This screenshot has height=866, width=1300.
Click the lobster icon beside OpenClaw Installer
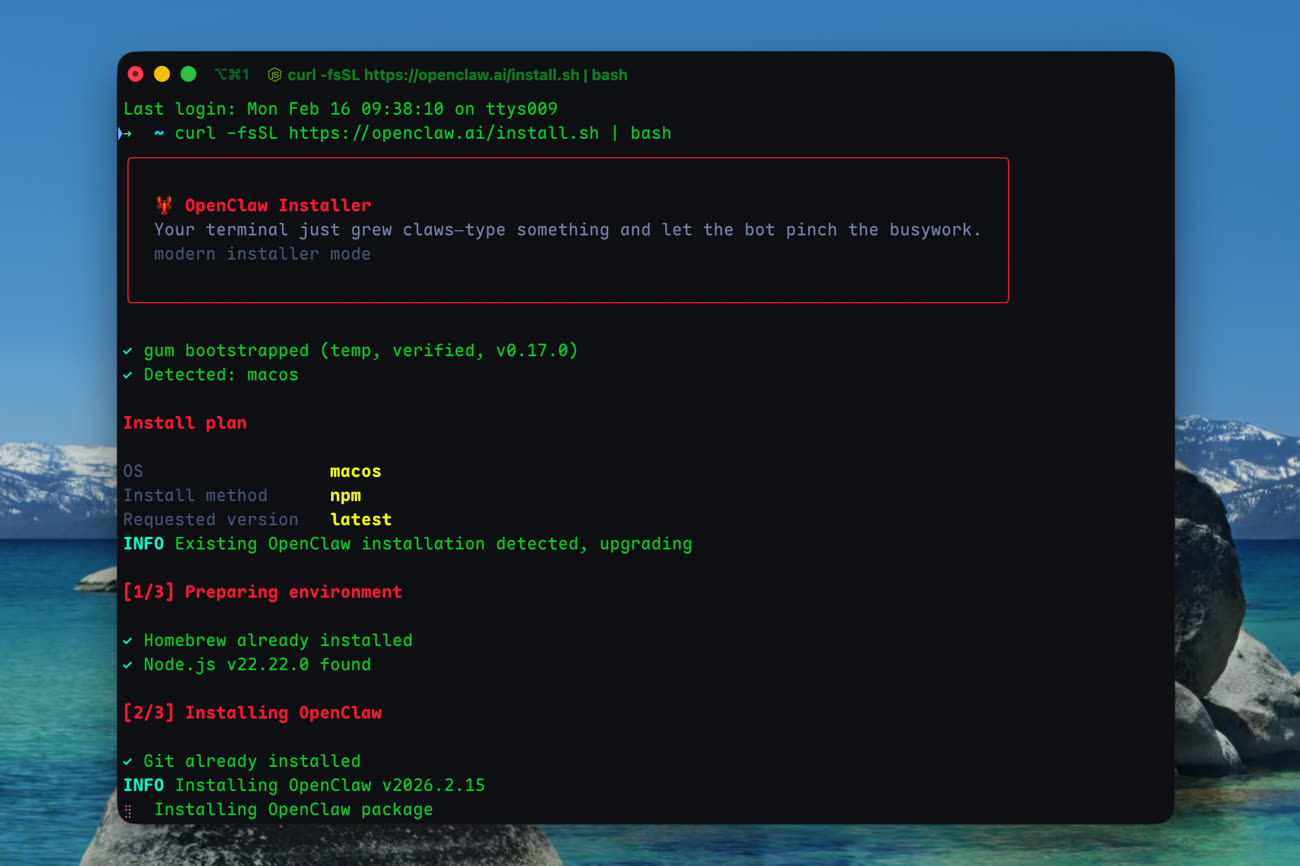(164, 205)
